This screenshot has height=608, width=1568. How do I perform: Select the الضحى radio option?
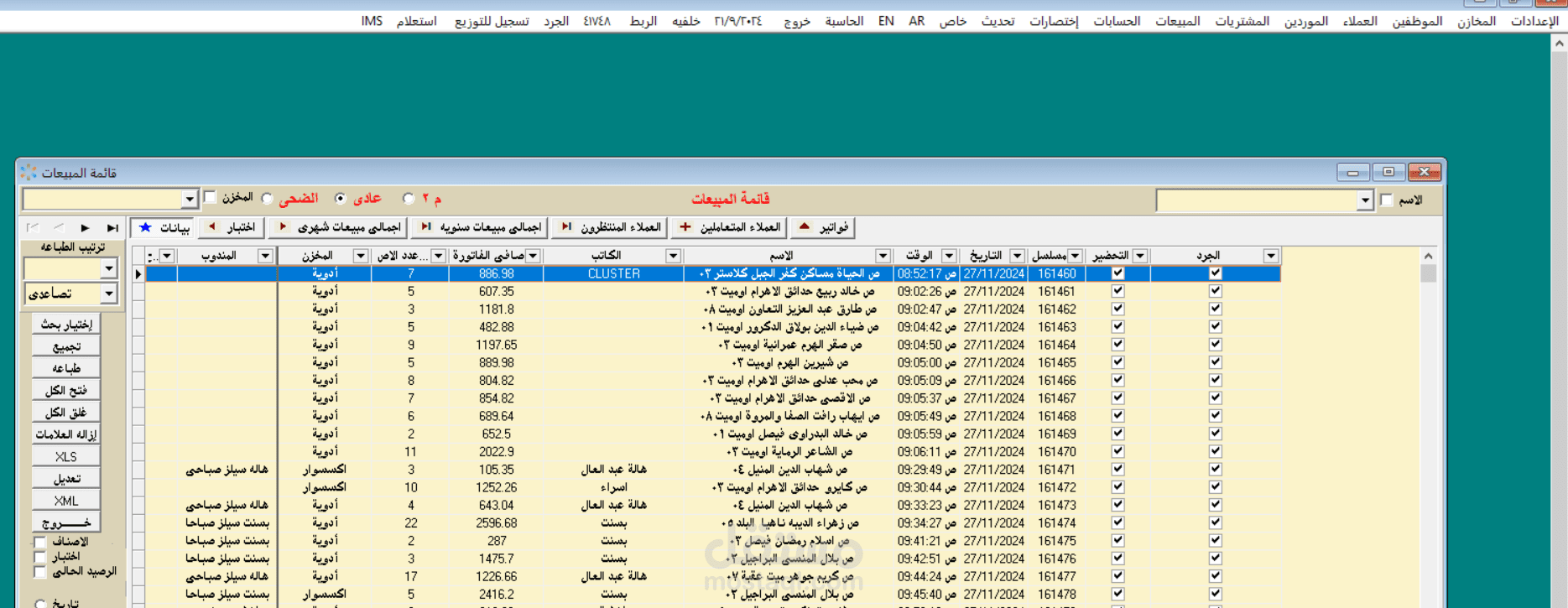pyautogui.click(x=268, y=199)
